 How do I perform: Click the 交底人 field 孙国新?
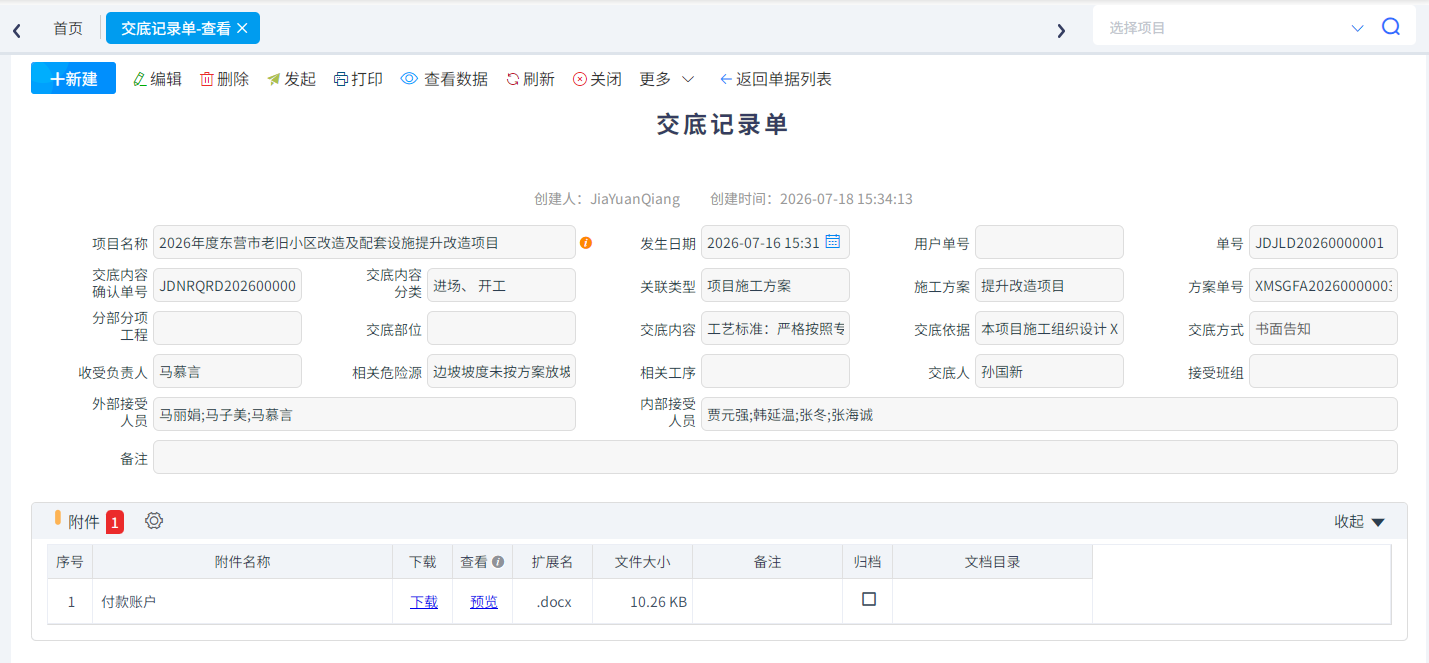[x=1049, y=371]
